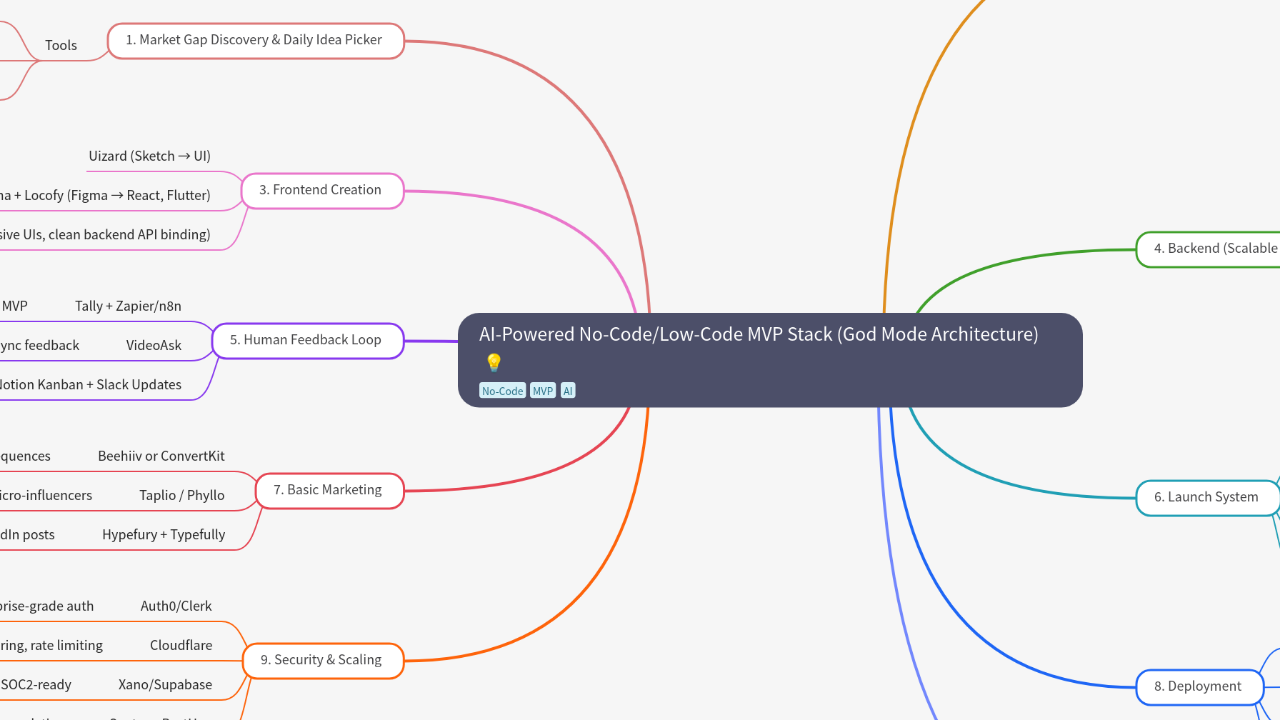This screenshot has height=720, width=1280.
Task: Select the 9. Security & Scaling node
Action: (323, 660)
